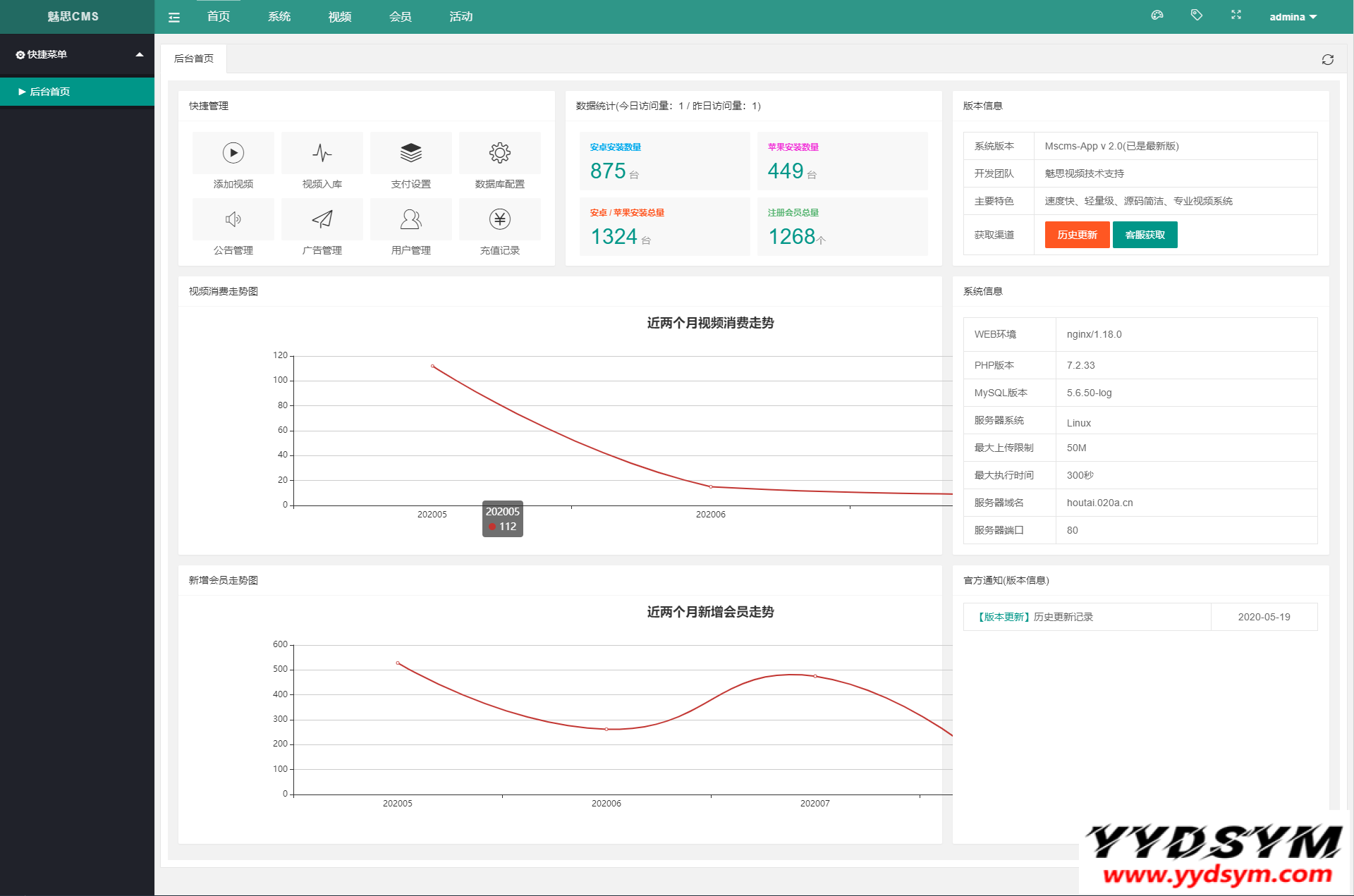1354x896 pixels.
Task: Click the refresh icon at tab bar
Action: [x=1327, y=59]
